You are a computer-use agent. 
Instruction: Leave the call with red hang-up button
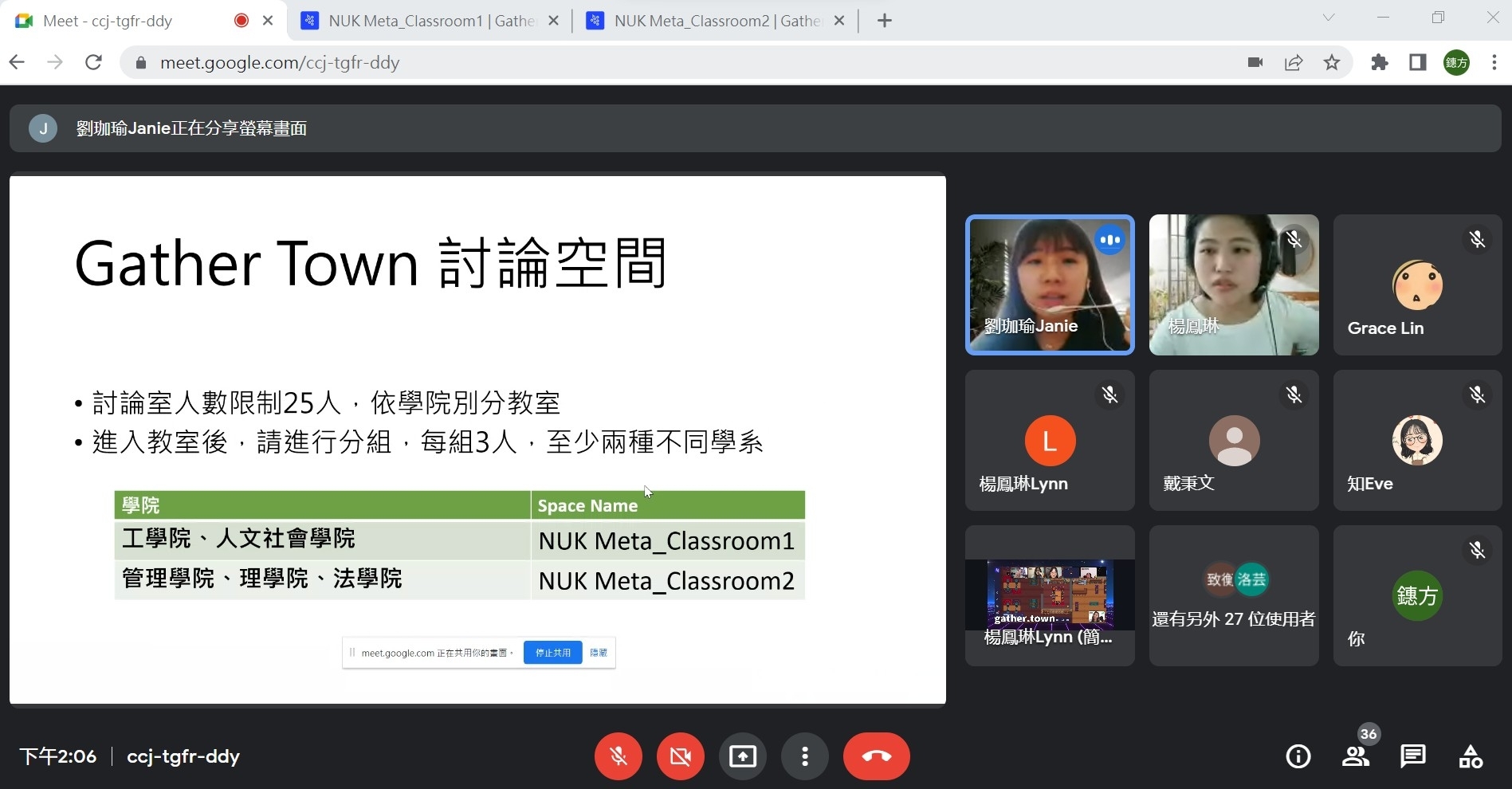(x=876, y=756)
